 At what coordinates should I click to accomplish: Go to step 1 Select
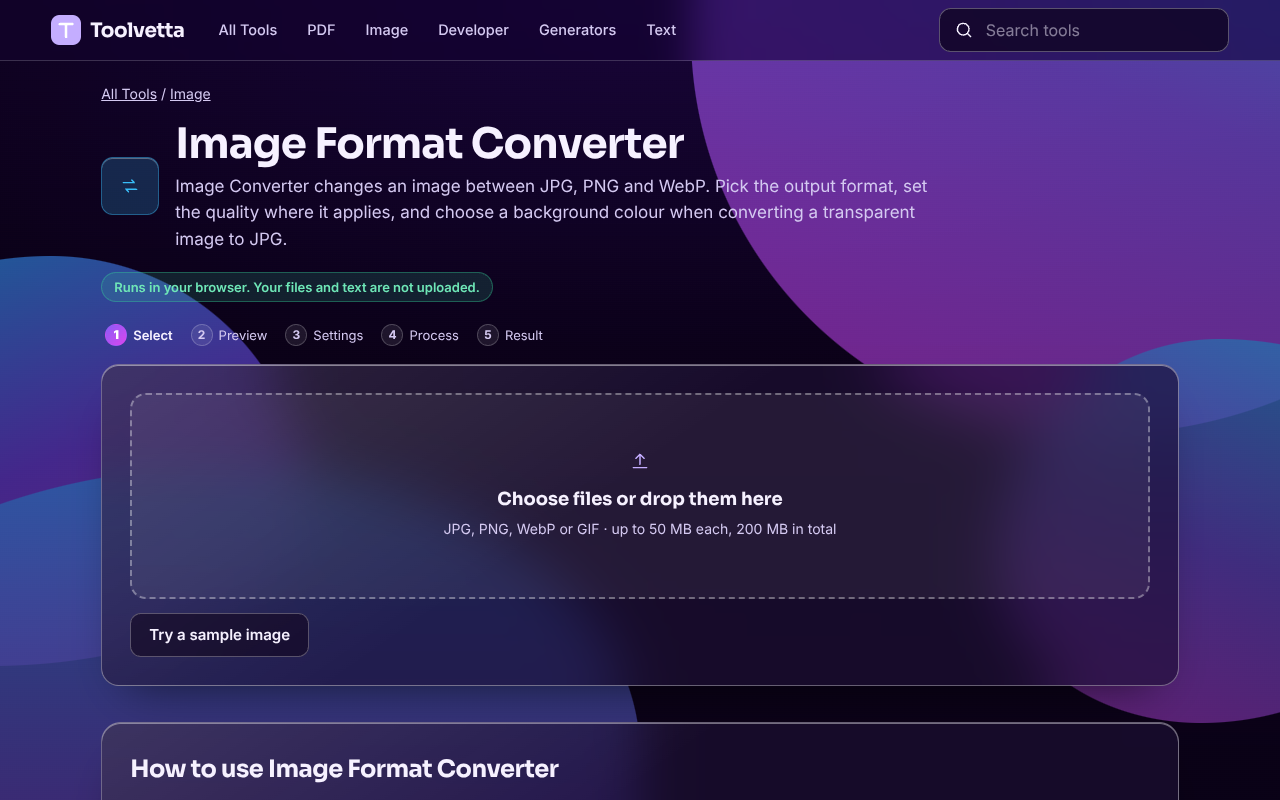tap(139, 335)
